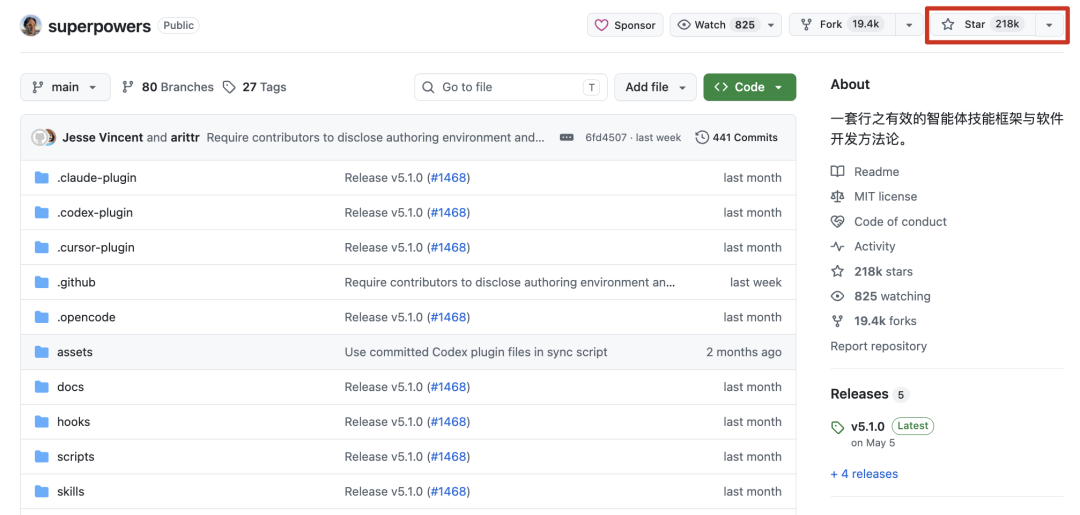This screenshot has height=515, width=1080.
Task: Open the hooks folder
Action: [x=74, y=421]
